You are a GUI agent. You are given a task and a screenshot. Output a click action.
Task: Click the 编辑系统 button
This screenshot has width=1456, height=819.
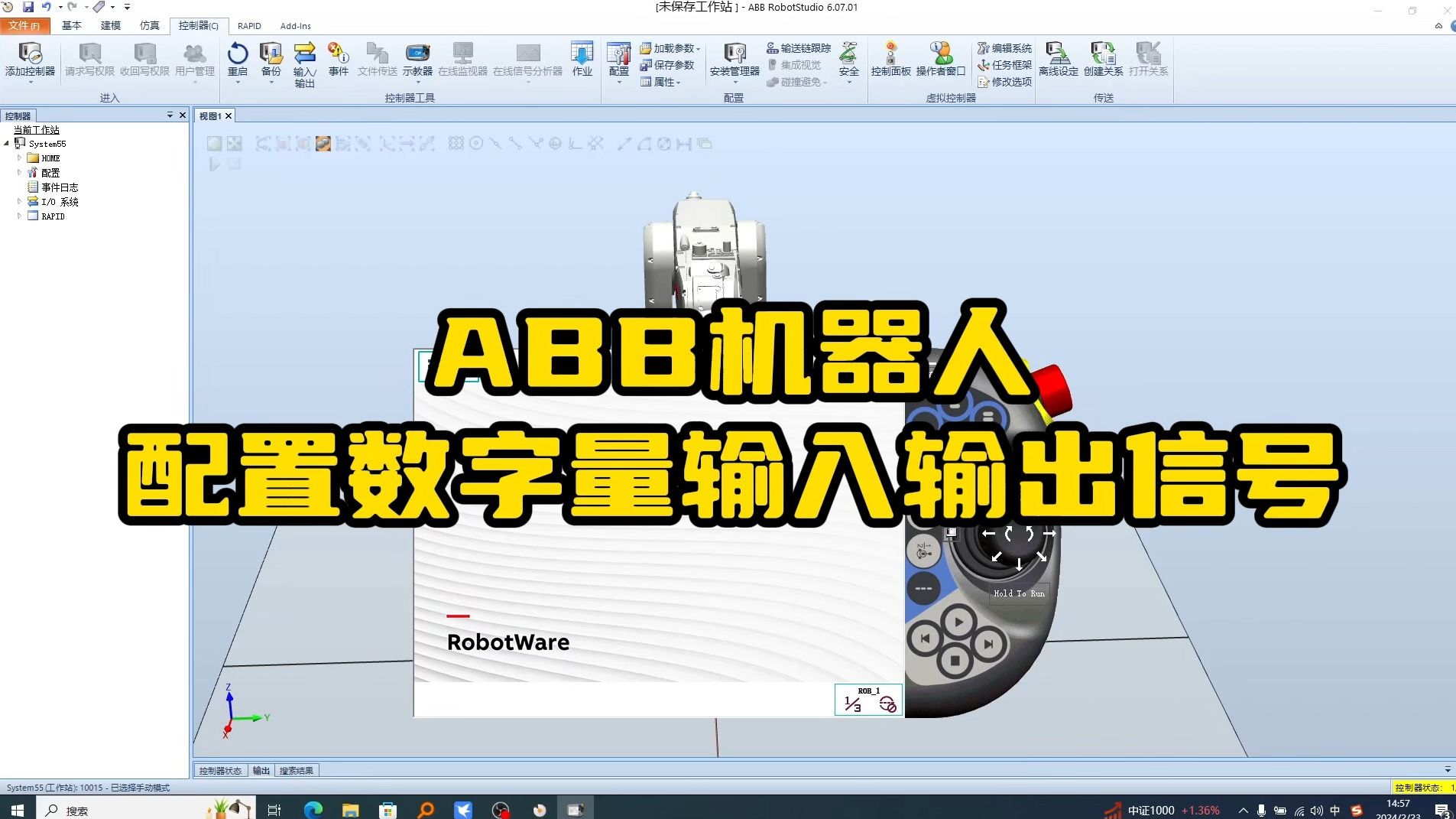(x=1004, y=47)
